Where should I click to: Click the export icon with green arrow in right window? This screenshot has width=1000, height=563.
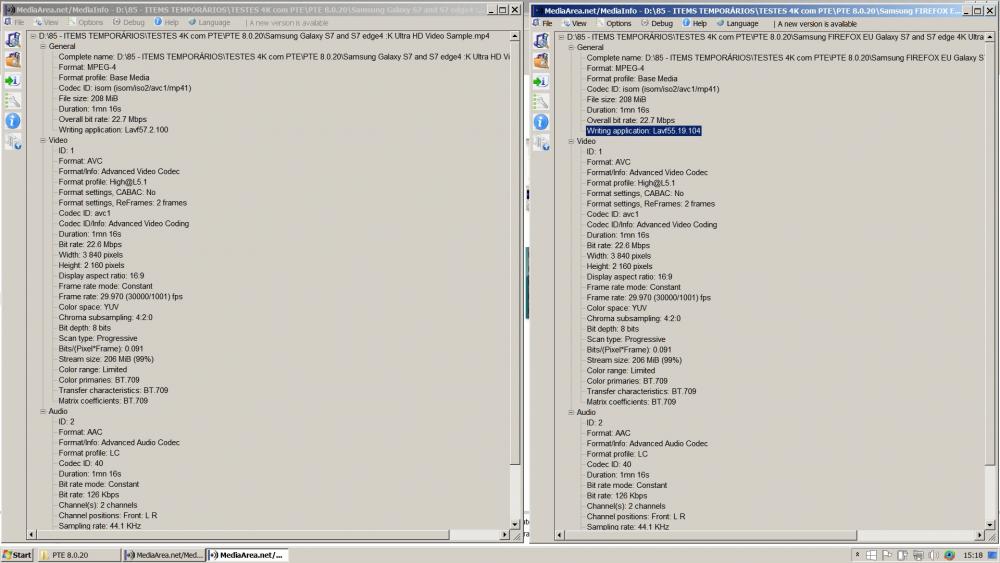[x=541, y=81]
